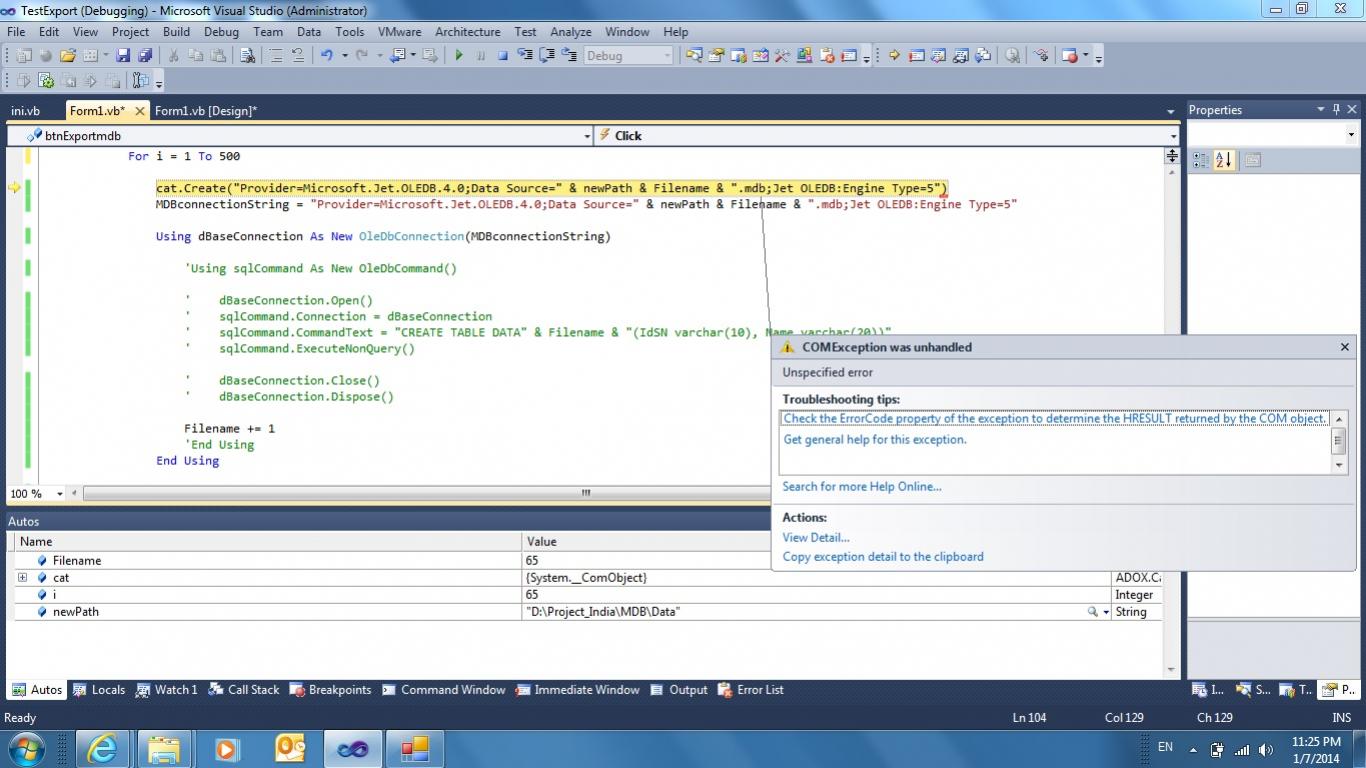Viewport: 1366px width, 768px height.
Task: Expand the cat variable in Autos
Action: pyautogui.click(x=22, y=578)
